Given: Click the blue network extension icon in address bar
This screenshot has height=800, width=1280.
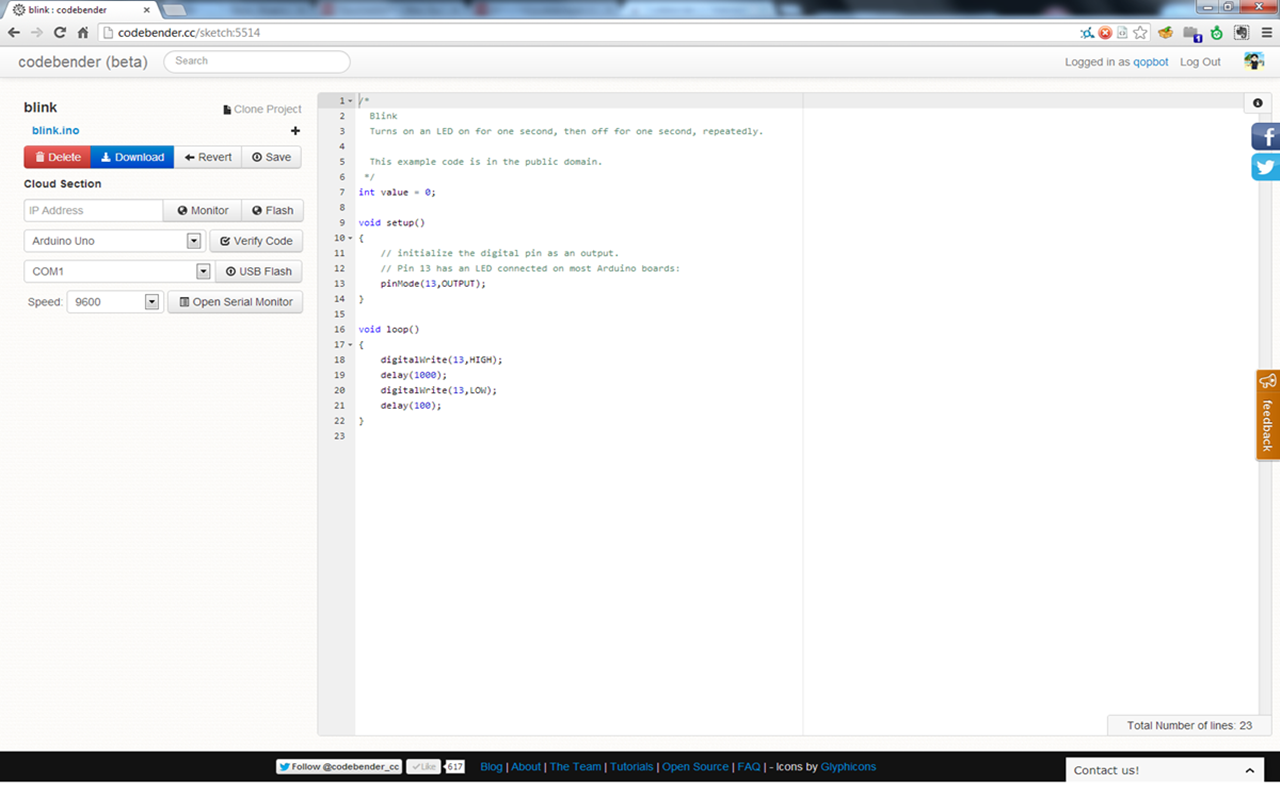Looking at the screenshot, I should (x=1087, y=33).
